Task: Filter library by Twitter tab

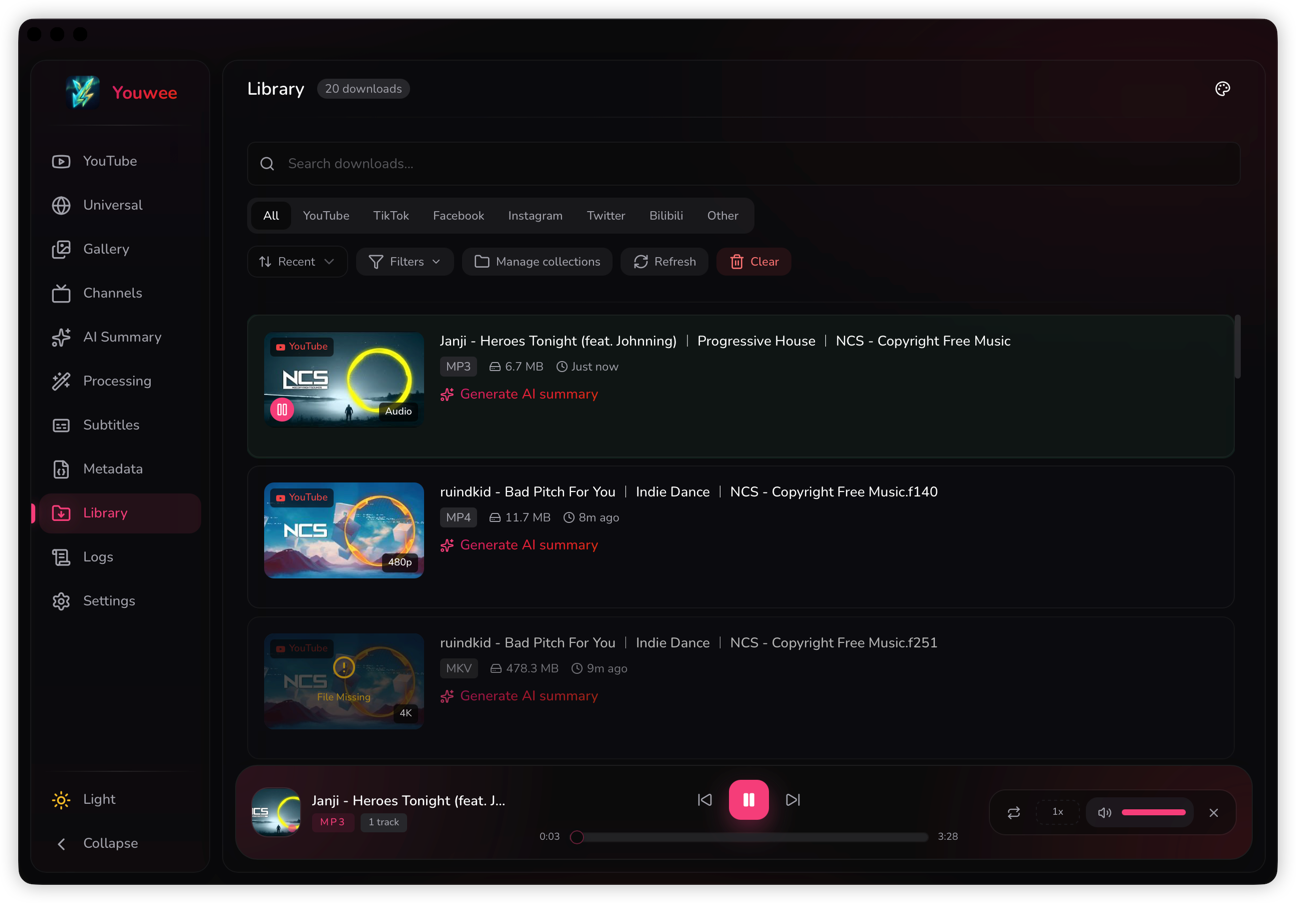Action: tap(606, 216)
